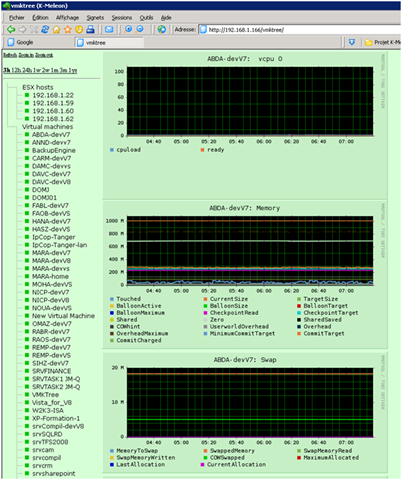Open the Édition menu

point(40,18)
